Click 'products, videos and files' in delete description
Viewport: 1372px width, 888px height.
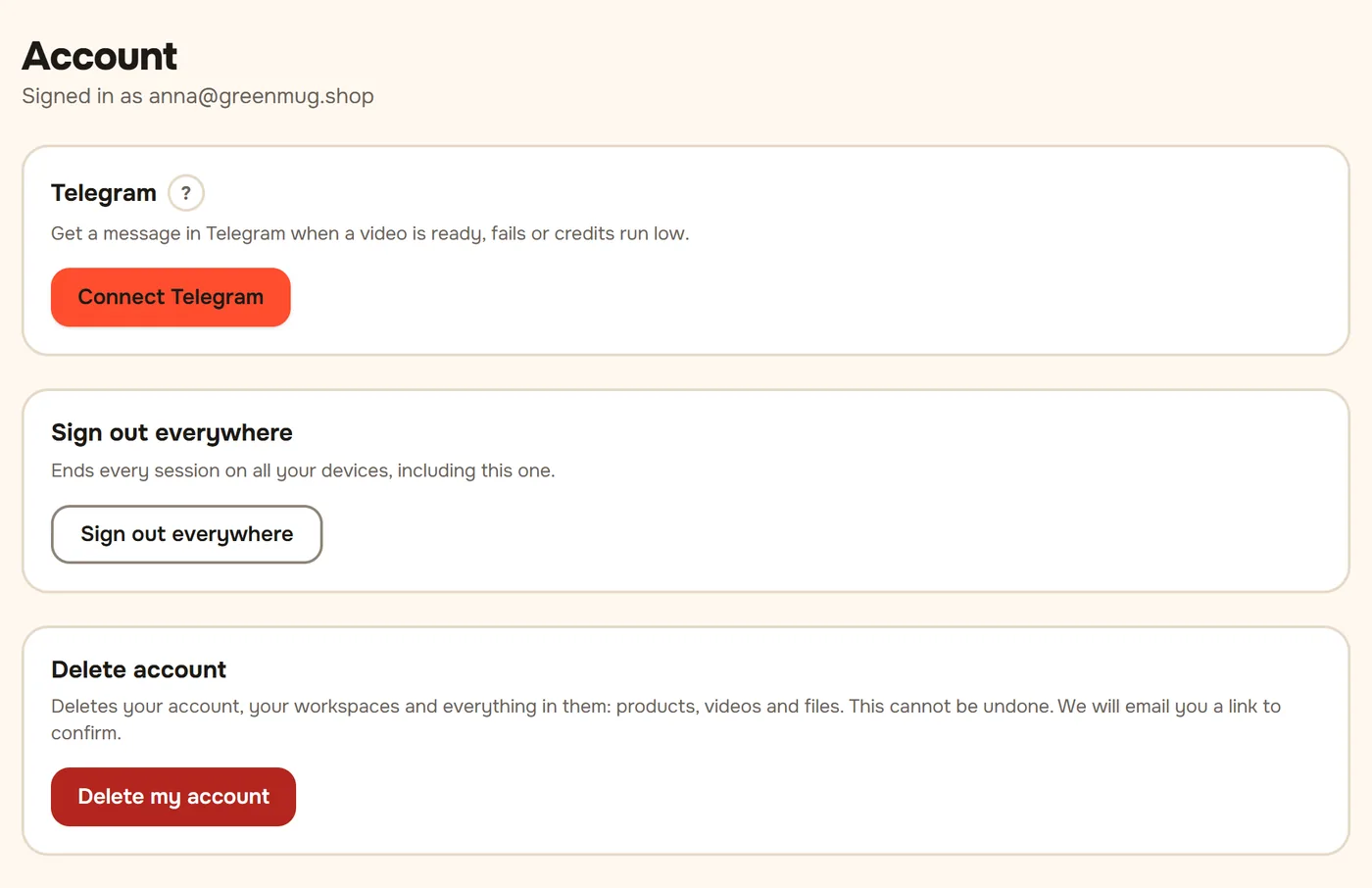tap(729, 706)
